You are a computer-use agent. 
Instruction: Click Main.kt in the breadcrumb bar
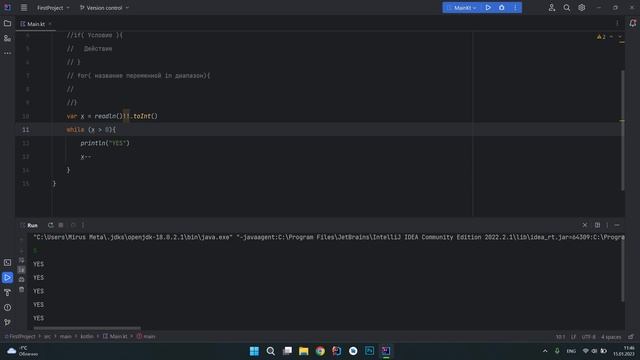[x=115, y=337]
